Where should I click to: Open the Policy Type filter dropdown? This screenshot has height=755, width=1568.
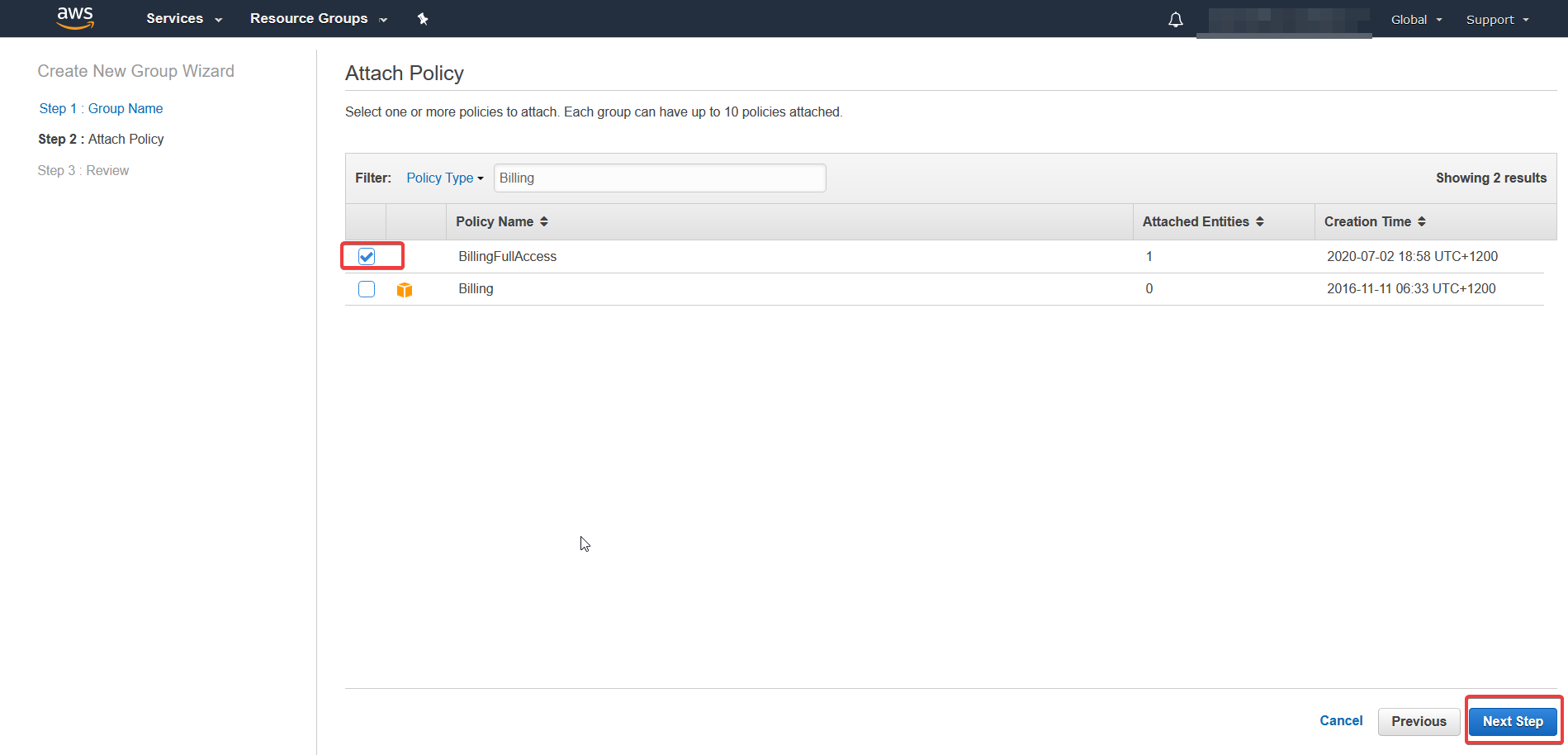click(444, 178)
